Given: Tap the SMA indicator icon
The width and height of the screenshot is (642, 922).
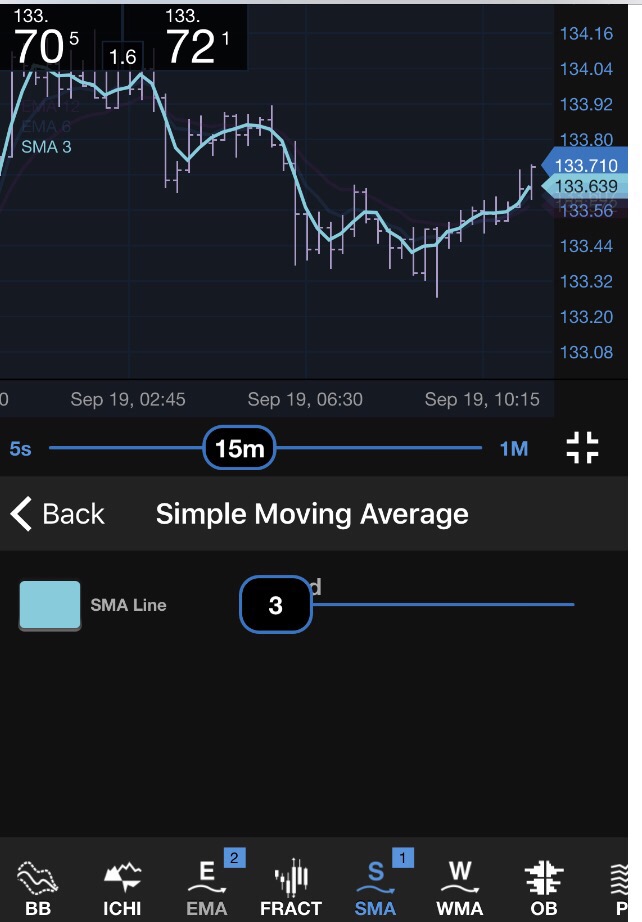Looking at the screenshot, I should tap(375, 888).
